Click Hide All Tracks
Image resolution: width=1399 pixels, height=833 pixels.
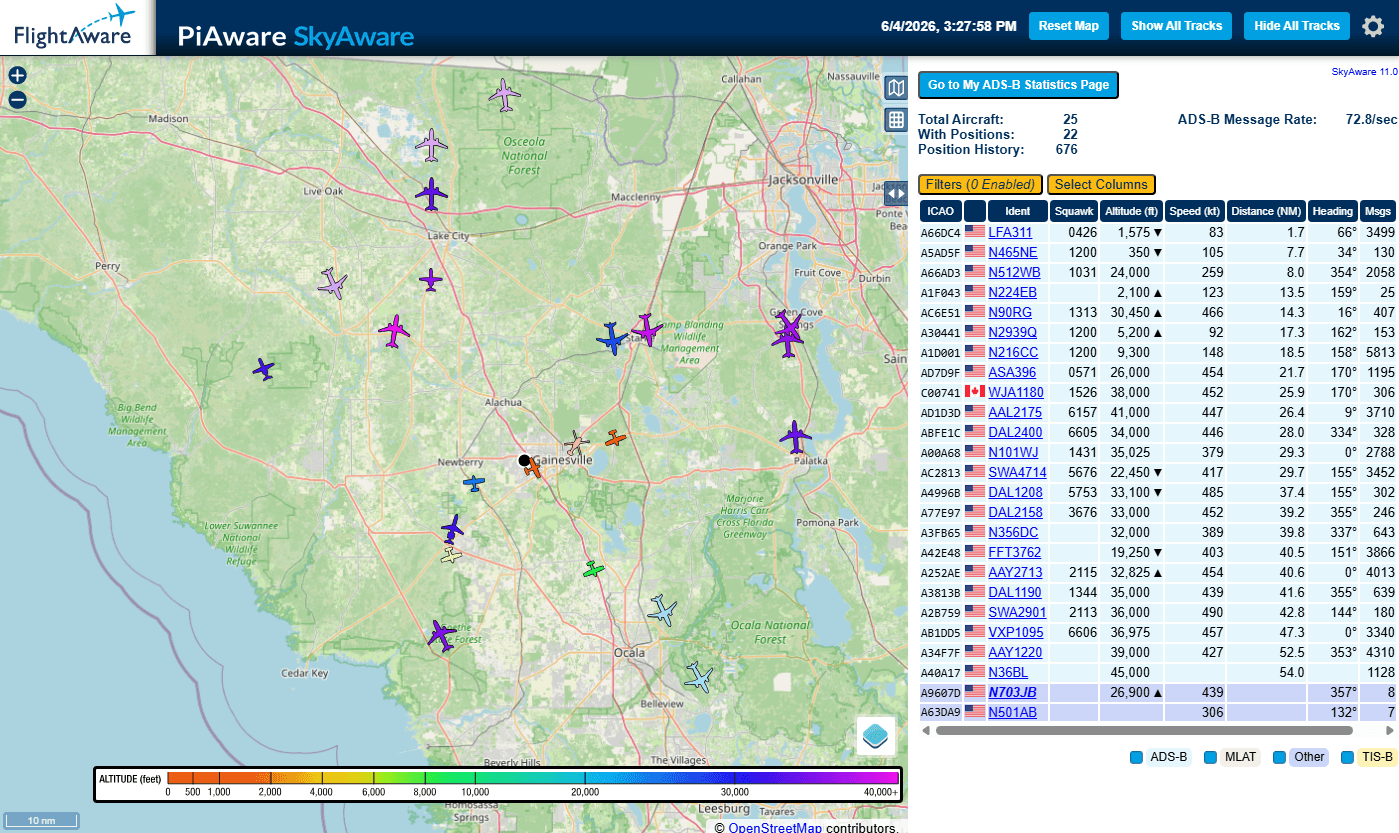(1297, 26)
